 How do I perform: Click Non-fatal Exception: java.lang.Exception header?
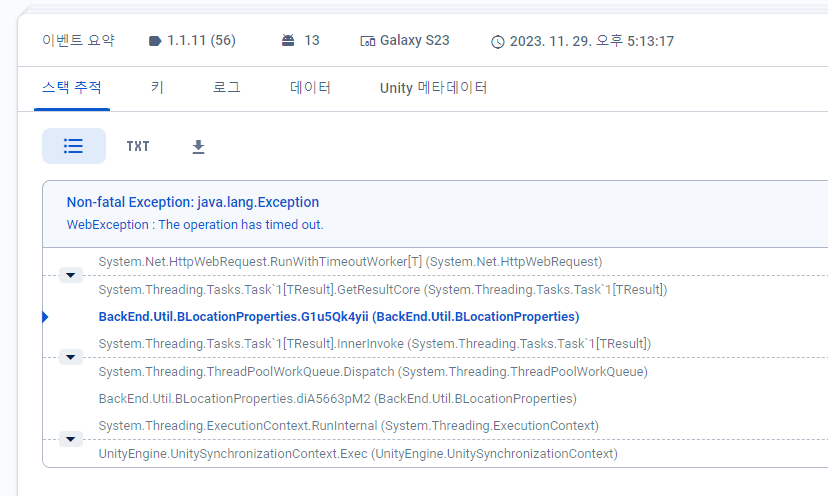(193, 202)
